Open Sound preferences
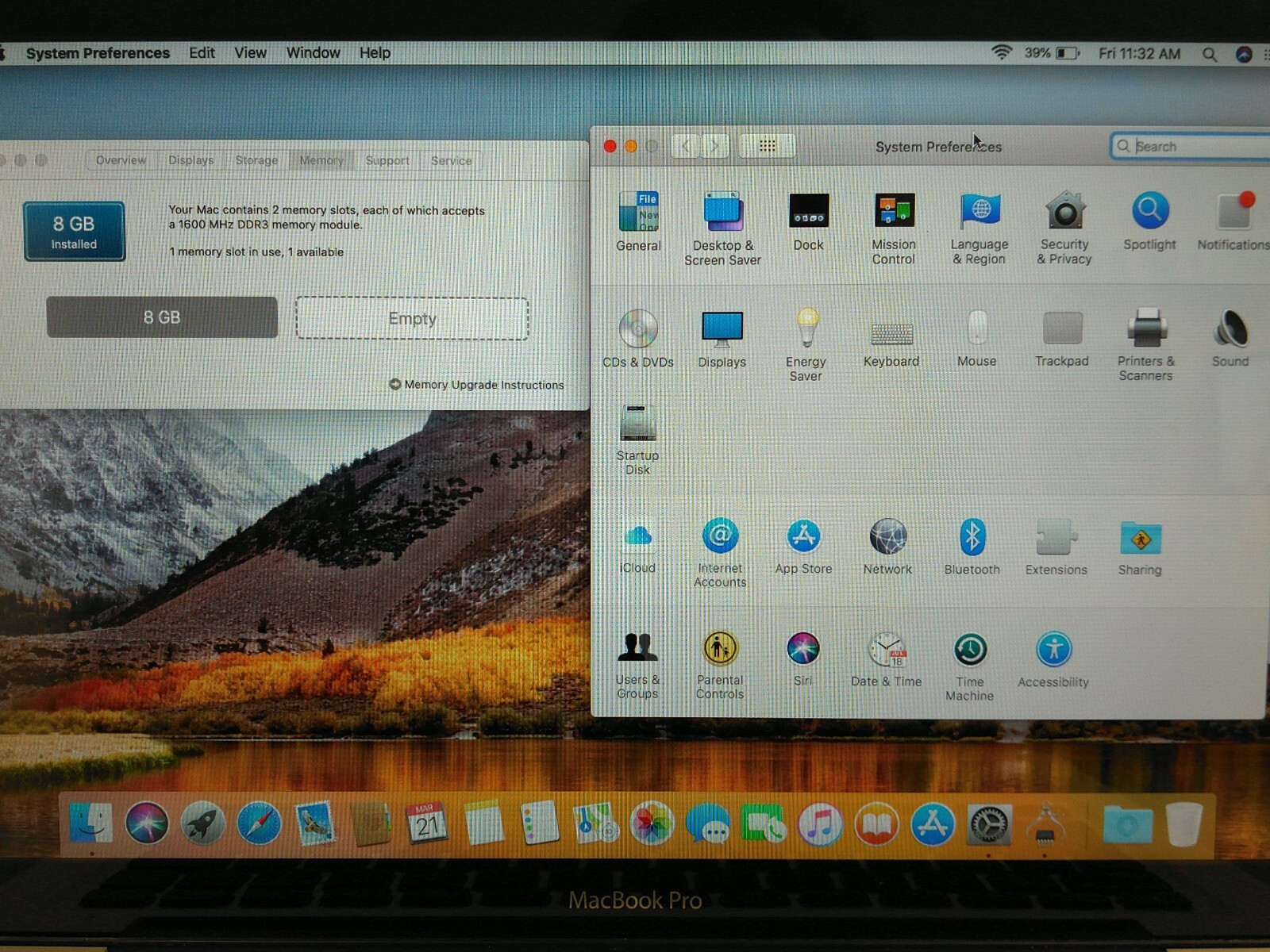This screenshot has height=952, width=1270. (x=1230, y=338)
